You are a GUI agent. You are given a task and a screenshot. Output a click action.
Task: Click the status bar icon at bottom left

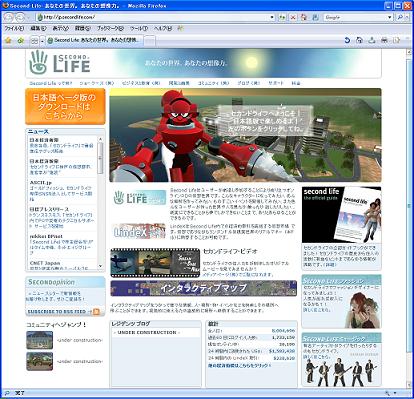(x=7, y=393)
